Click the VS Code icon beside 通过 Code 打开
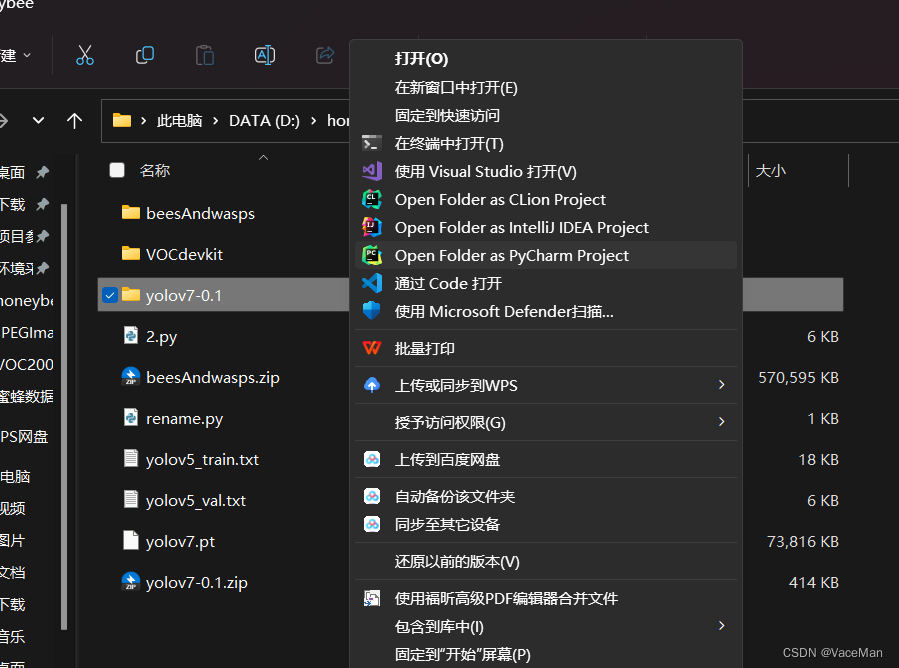 372,283
